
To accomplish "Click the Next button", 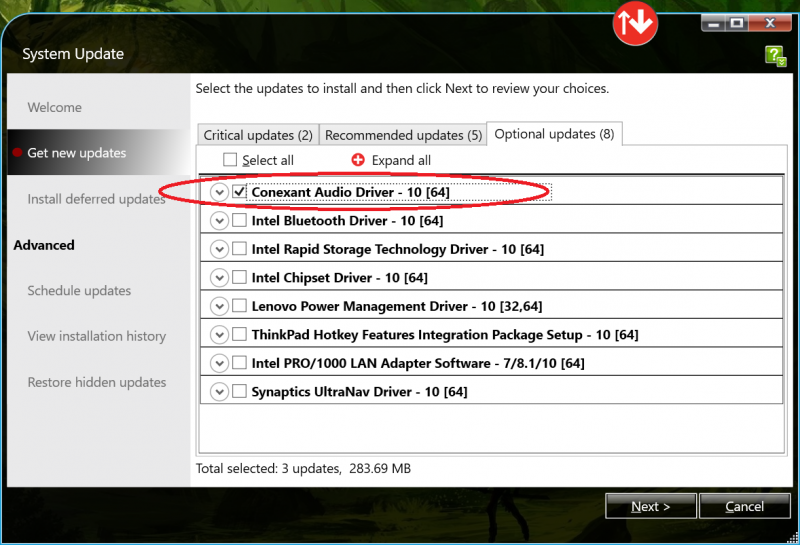I will click(651, 506).
